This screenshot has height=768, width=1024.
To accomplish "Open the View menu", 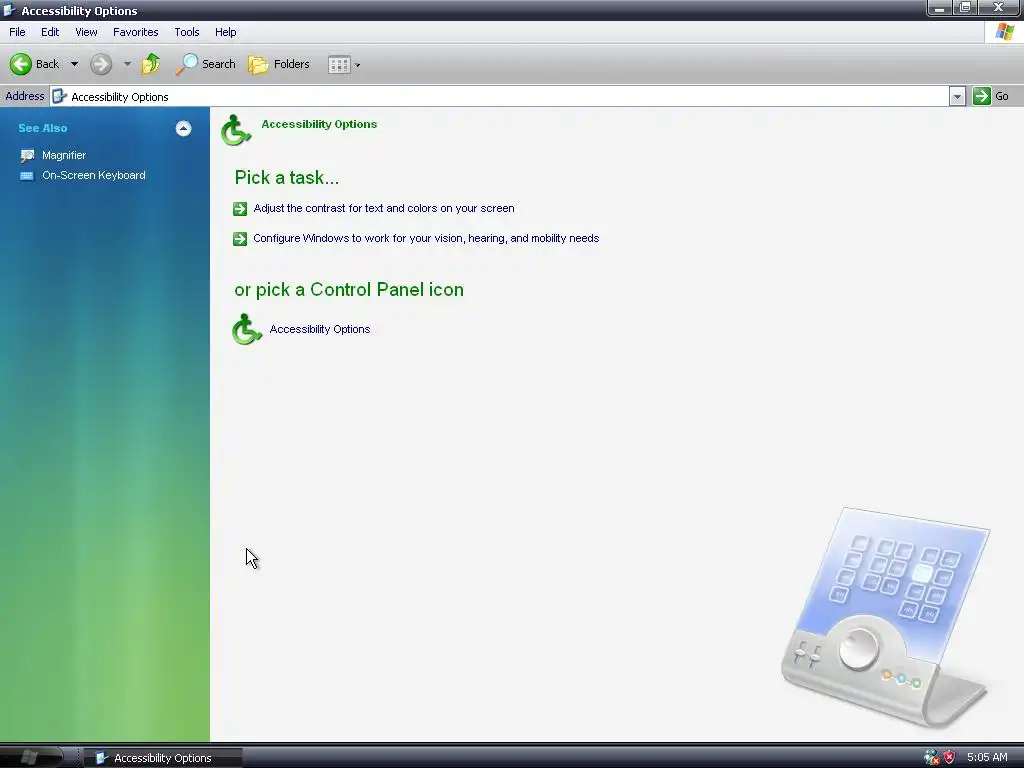I will point(86,32).
